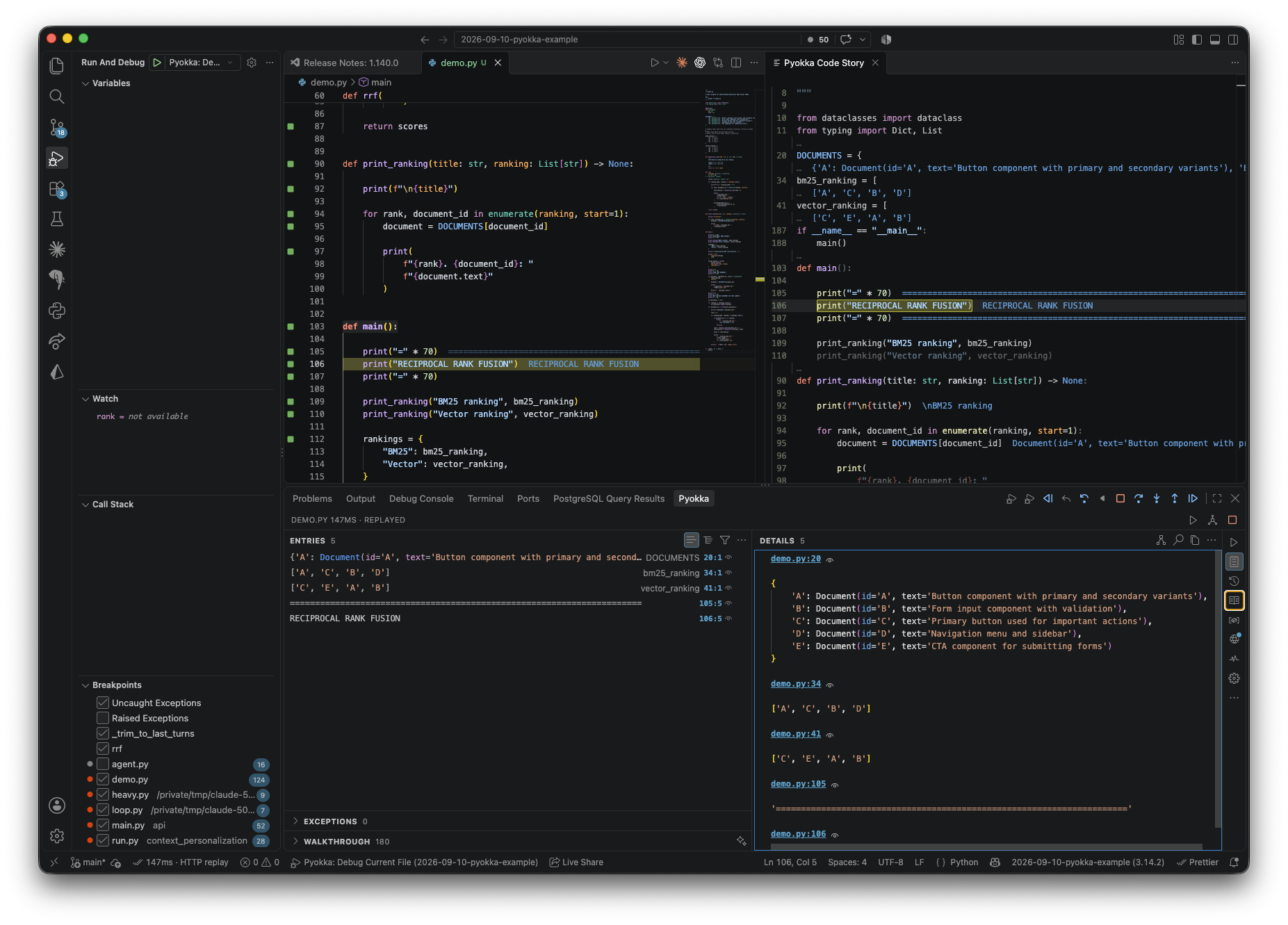Open the Explorer view in activity bar
Screen dimensions: 1288x925
tap(57, 66)
